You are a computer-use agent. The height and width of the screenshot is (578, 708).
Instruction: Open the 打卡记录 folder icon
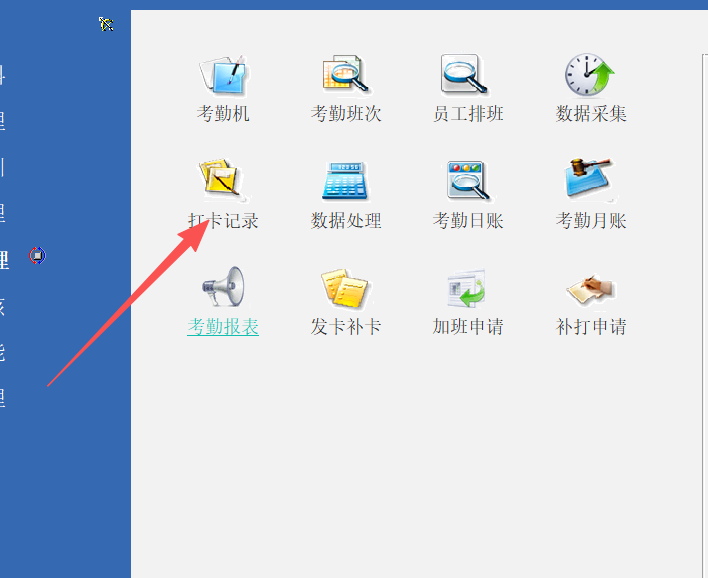pos(223,179)
